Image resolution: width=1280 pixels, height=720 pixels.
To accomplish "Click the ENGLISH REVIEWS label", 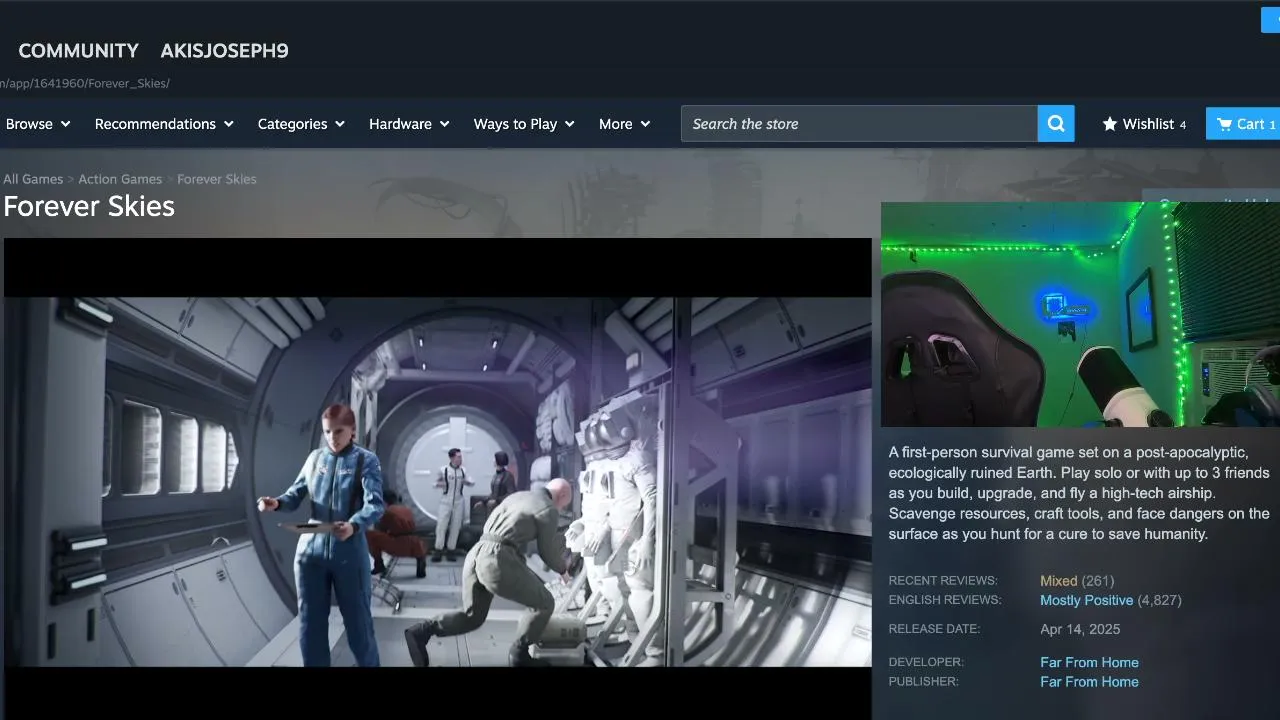I will (x=945, y=600).
